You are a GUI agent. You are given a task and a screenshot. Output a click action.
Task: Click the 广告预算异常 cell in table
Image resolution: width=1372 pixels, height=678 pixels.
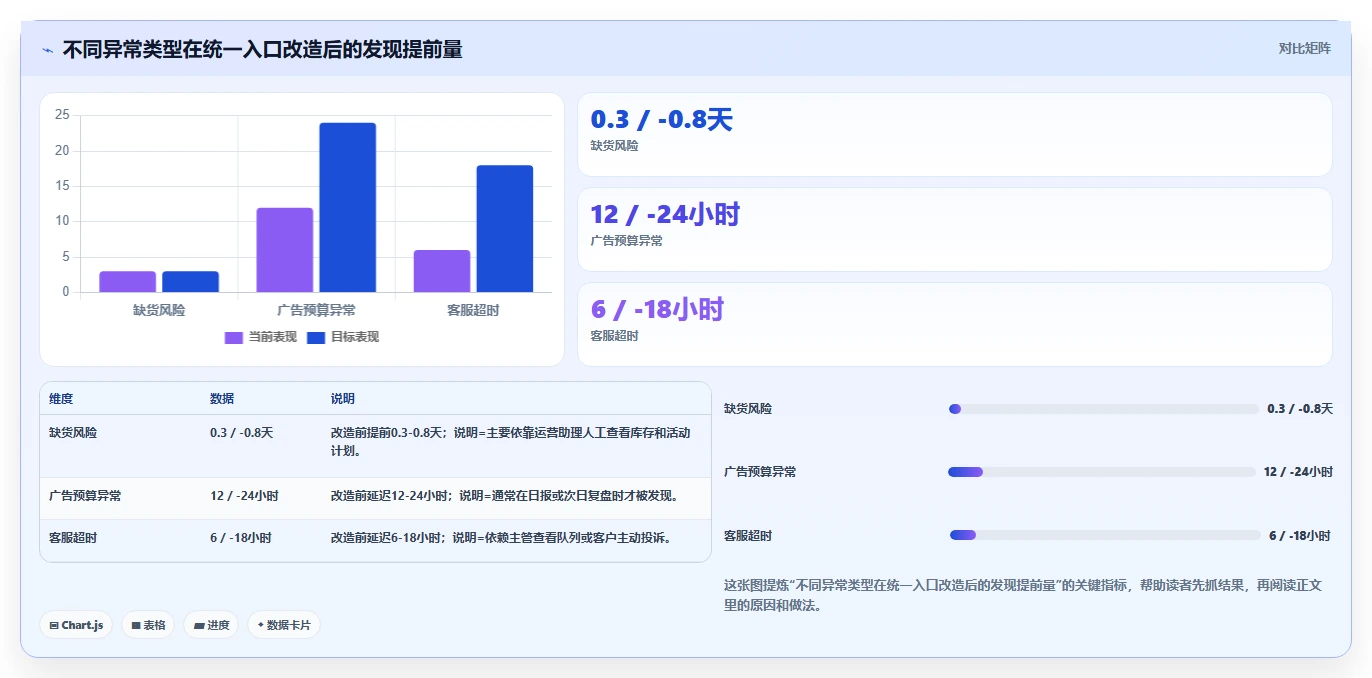coord(85,495)
